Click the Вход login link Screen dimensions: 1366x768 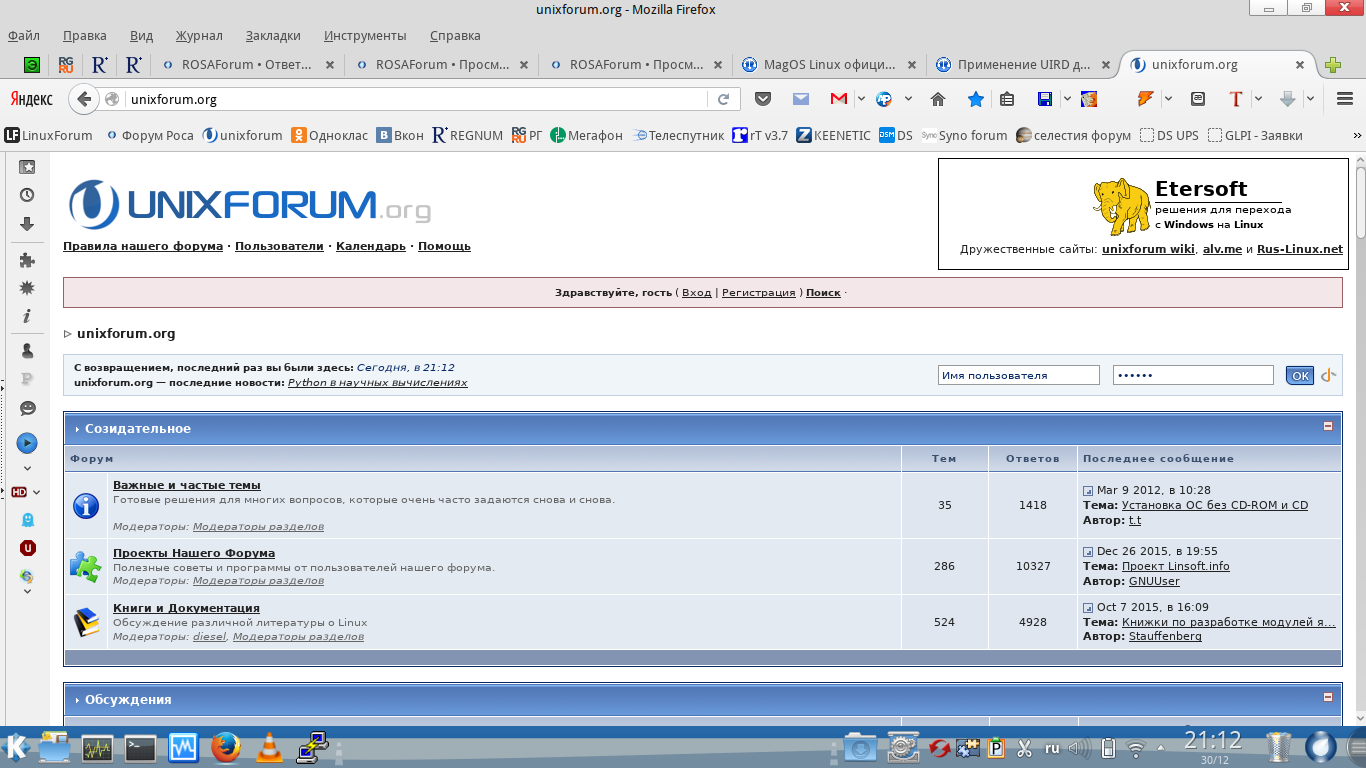tap(697, 293)
